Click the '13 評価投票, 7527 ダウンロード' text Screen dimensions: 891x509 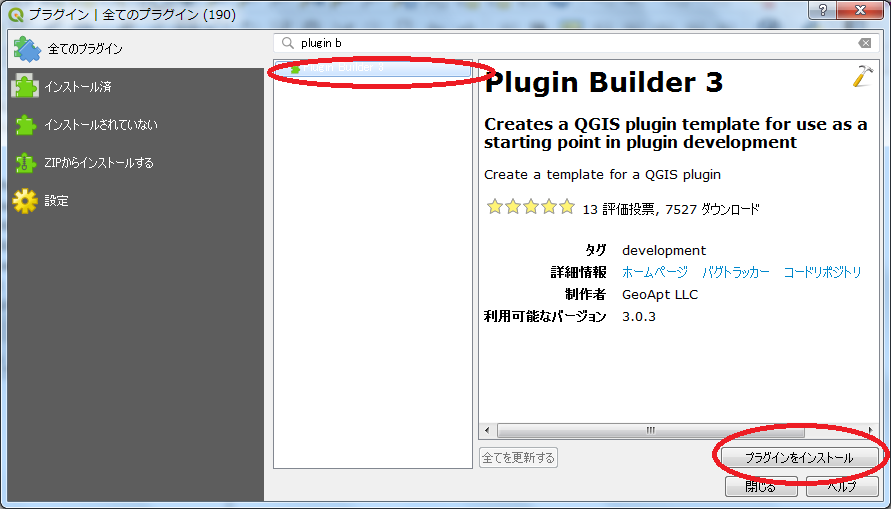671,210
